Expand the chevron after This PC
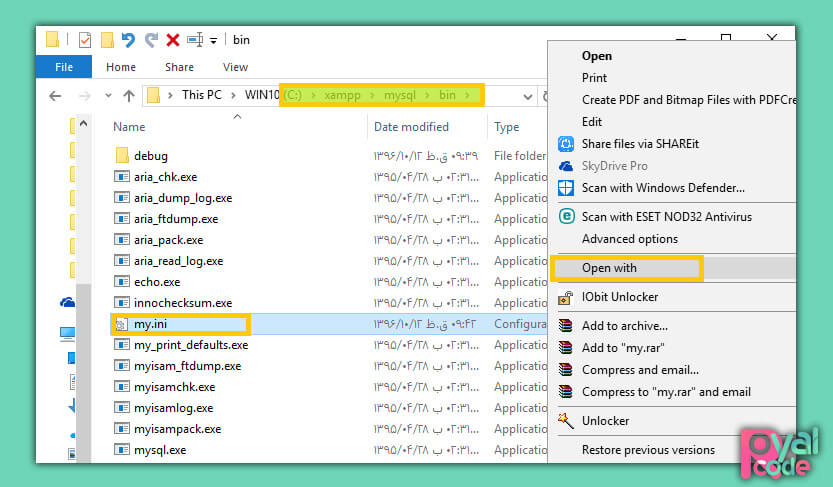Screen dimensions: 833x487 tap(233, 96)
